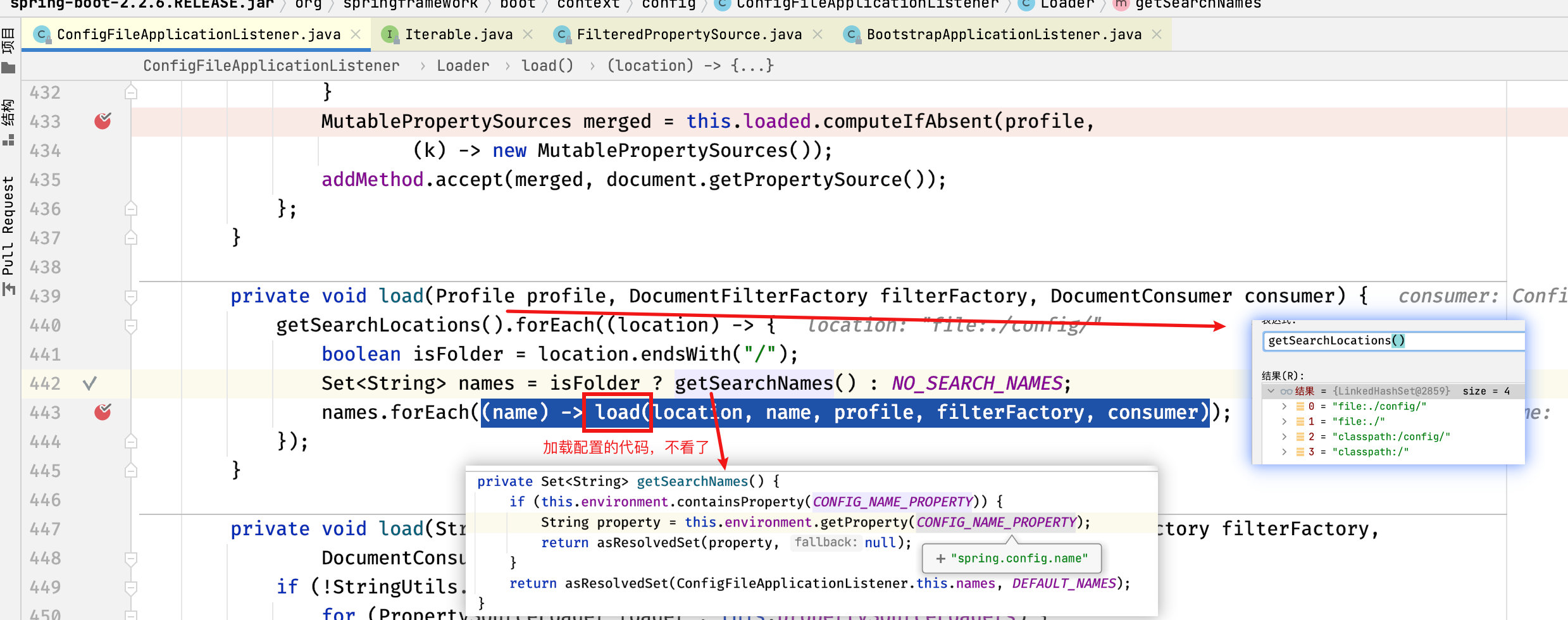Expand result item 2 classpath:/config/
This screenshot has height=620, width=1568.
[1284, 437]
